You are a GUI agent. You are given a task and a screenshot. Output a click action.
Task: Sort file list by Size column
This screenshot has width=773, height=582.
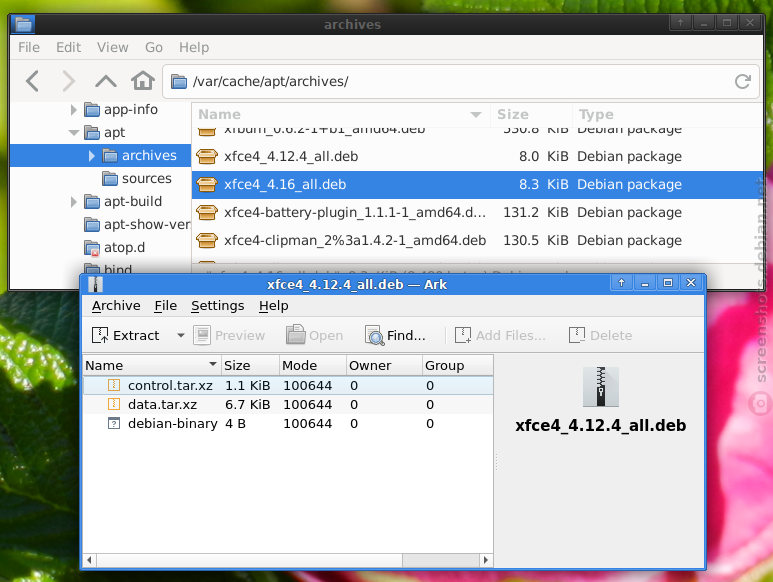tap(531, 114)
